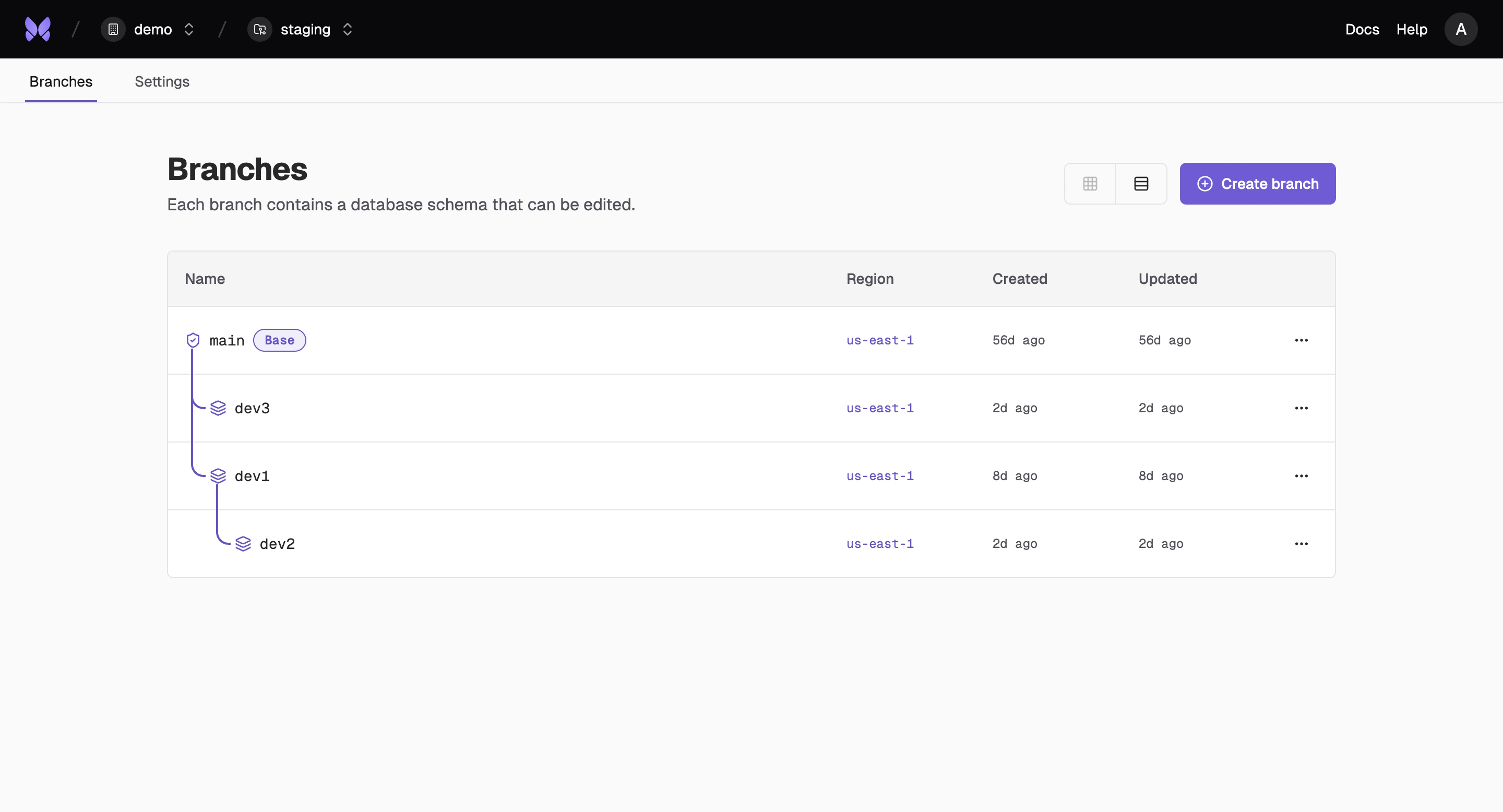Click the us-east-1 region link for dev1
This screenshot has height=812, width=1503.
(x=880, y=475)
